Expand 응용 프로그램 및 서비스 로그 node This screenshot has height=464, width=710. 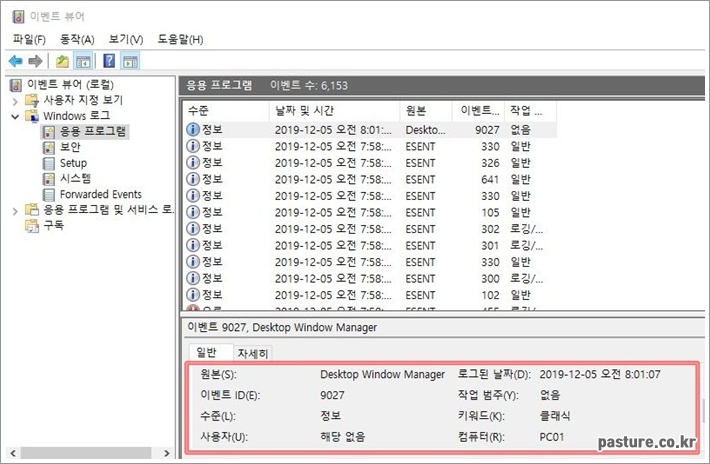coord(14,210)
